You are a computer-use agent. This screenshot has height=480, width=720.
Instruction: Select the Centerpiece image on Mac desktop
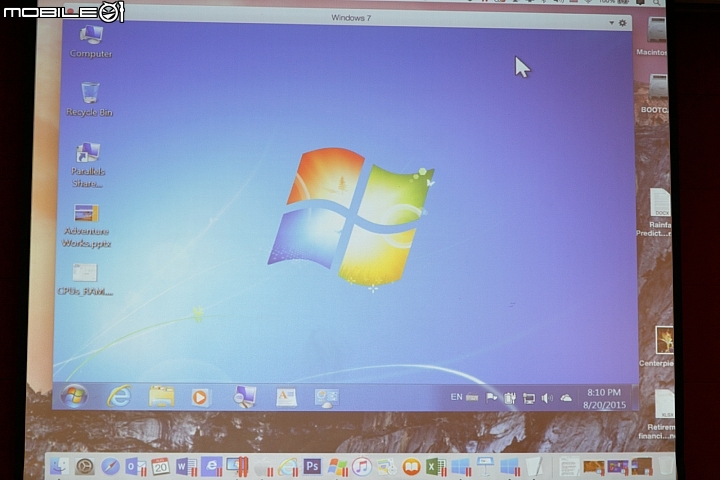(x=658, y=346)
